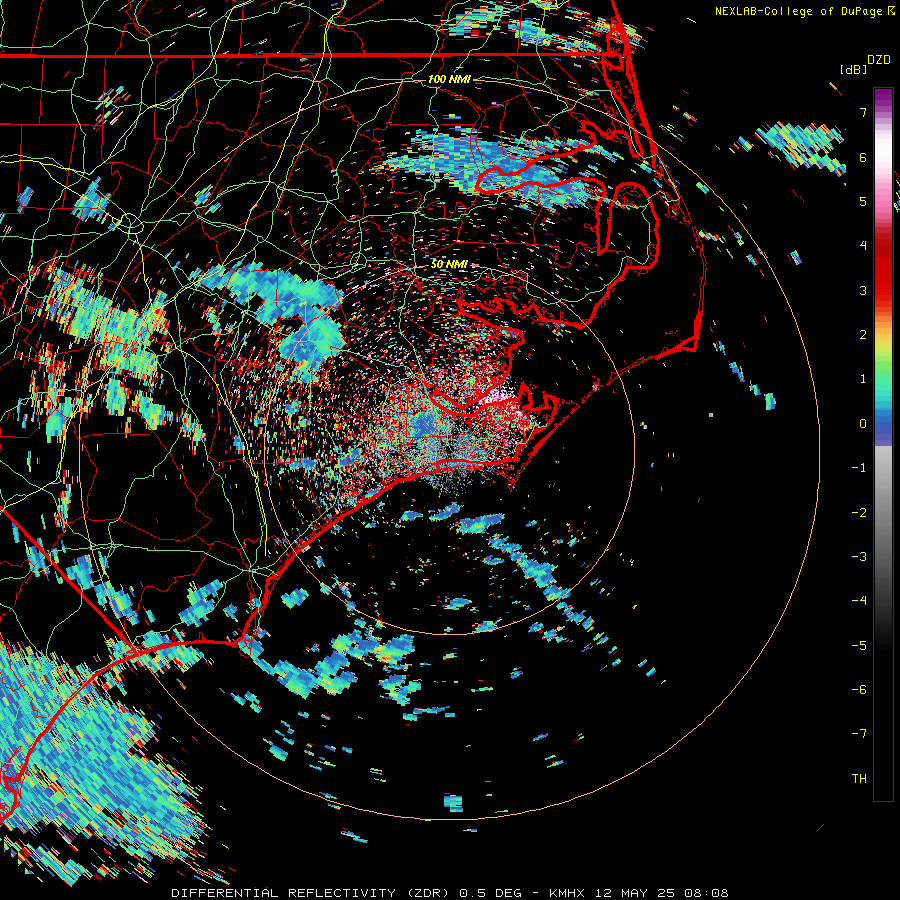Click the 4 value on color scale
This screenshot has height=900, width=900.
(x=863, y=245)
